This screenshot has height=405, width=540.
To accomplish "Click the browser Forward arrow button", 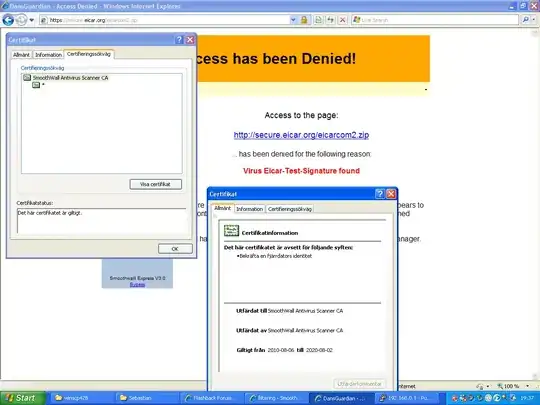I will [21, 20].
